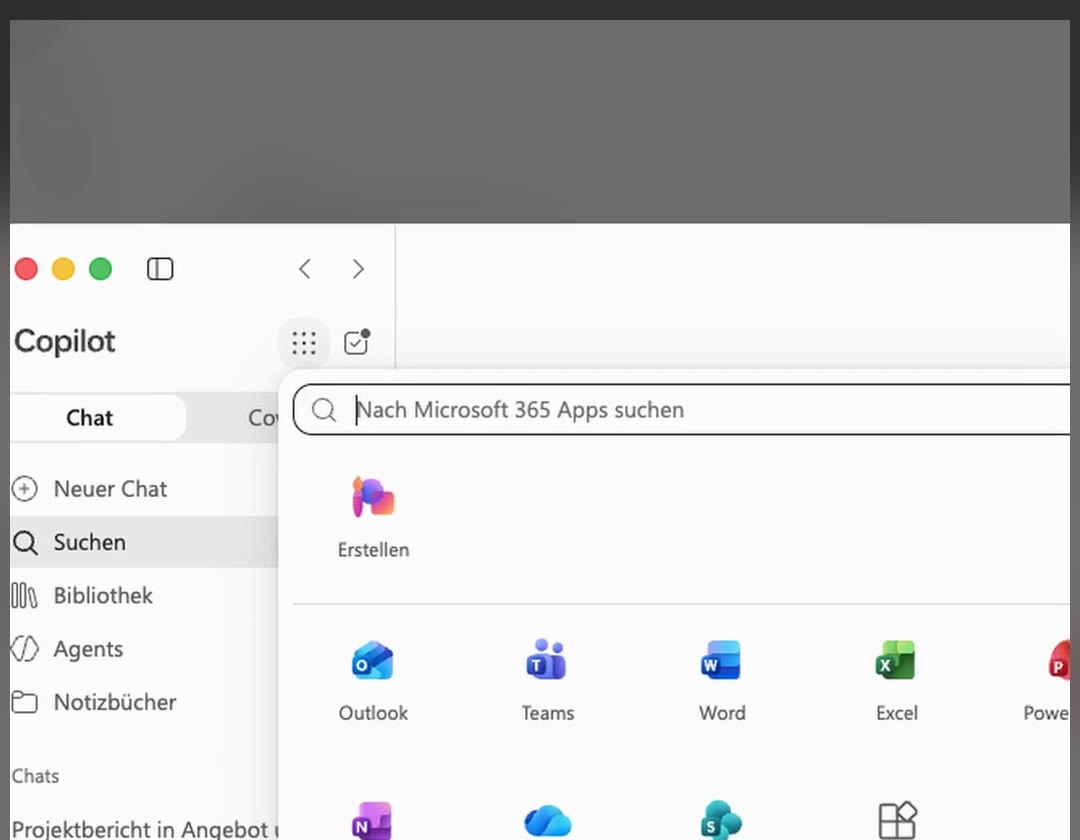Open the Erstellen app icon
The width and height of the screenshot is (1080, 840).
(x=373, y=496)
